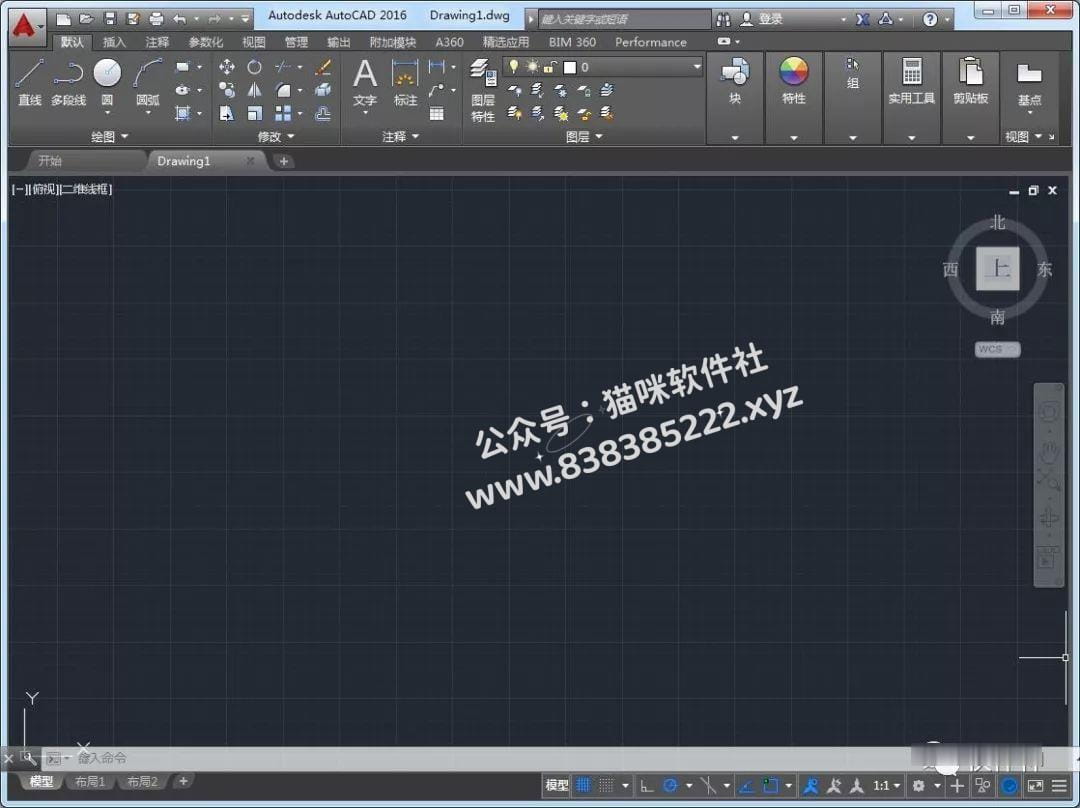1080x808 pixels.
Task: Open the Clipboard (剪贴板) panel
Action: coord(970,81)
